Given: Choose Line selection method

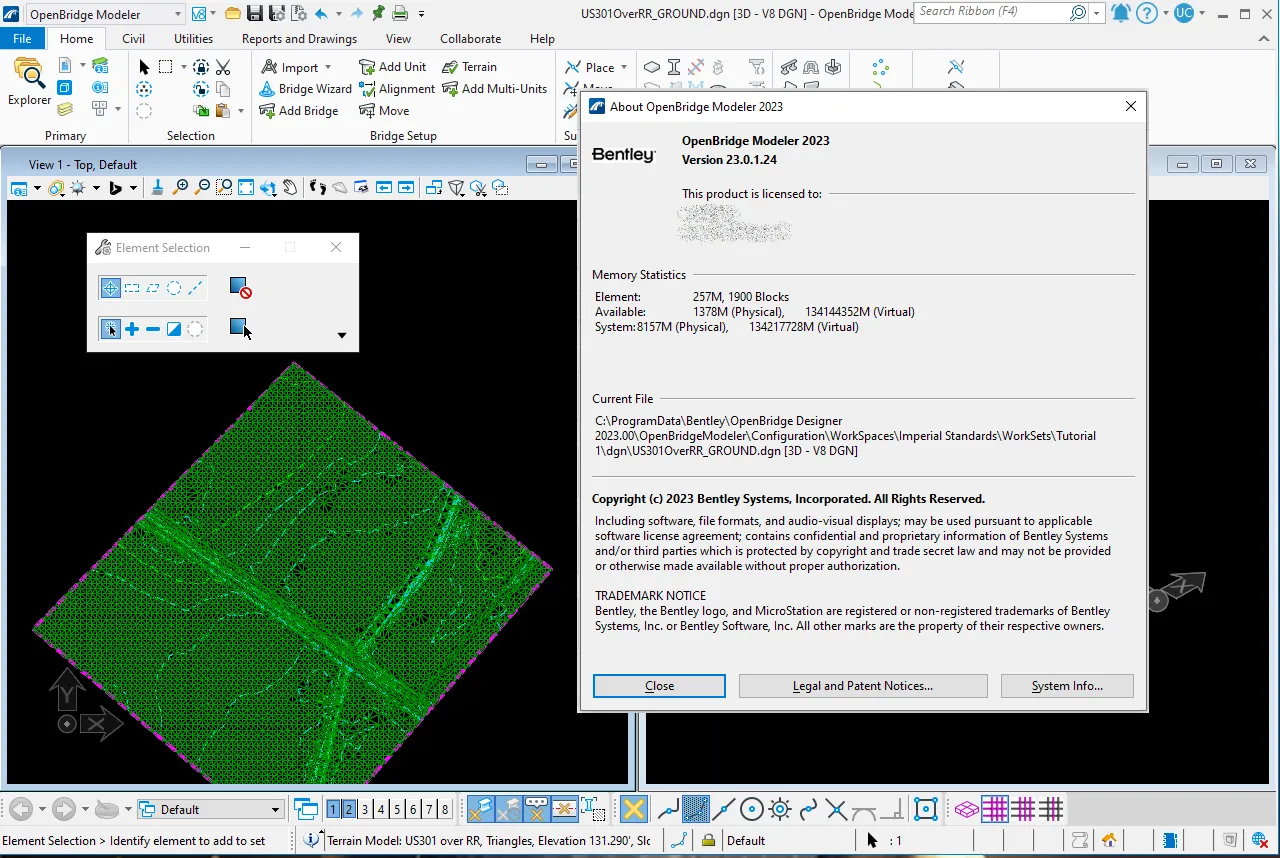Looking at the screenshot, I should tap(195, 288).
